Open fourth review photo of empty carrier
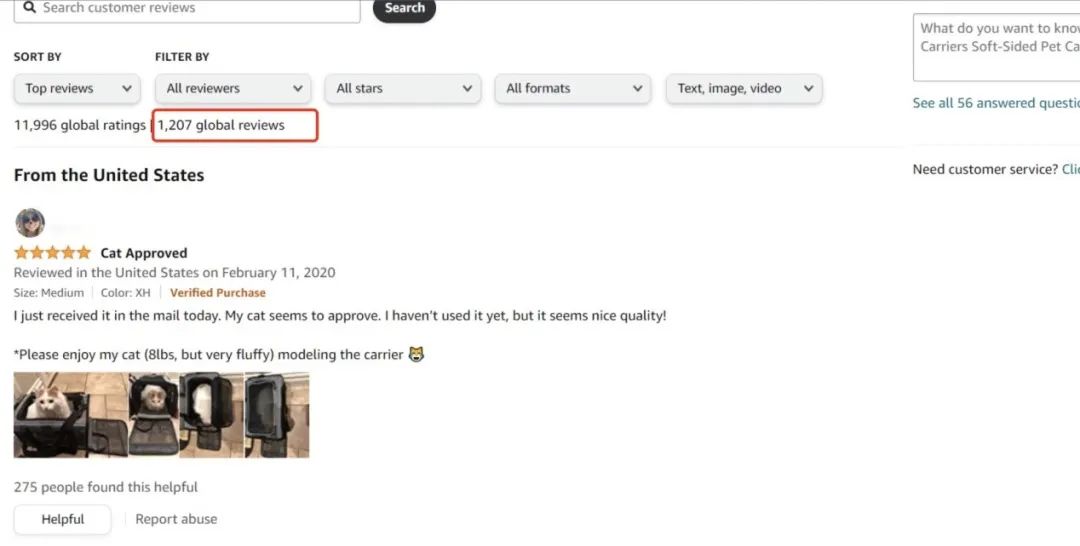The width and height of the screenshot is (1080, 546). pos(277,415)
